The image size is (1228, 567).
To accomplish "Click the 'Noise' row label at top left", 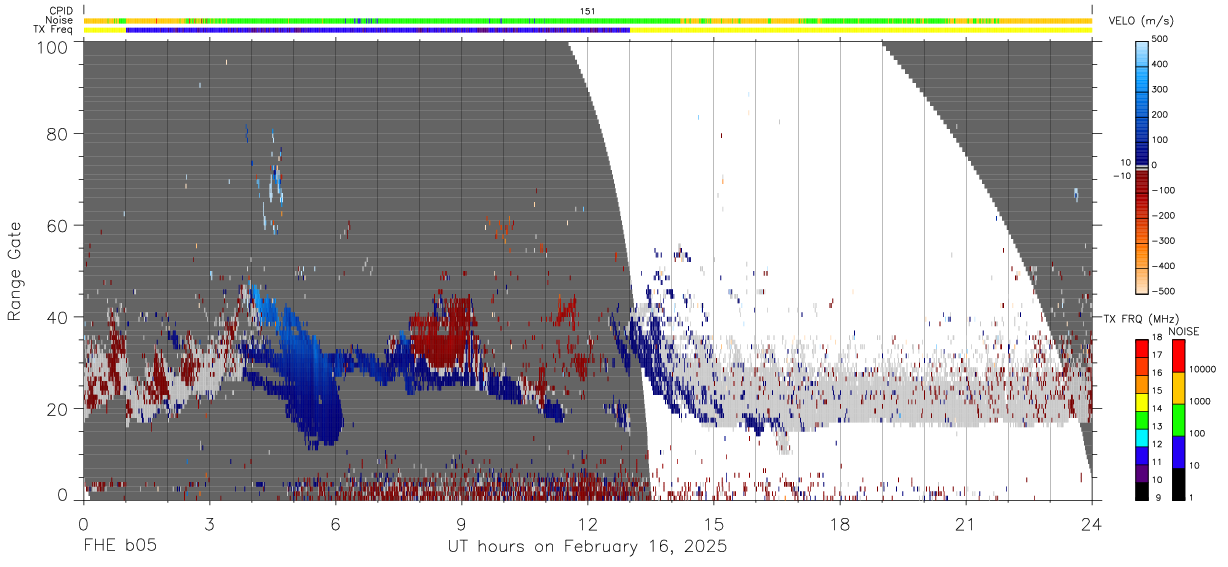I will click(59, 20).
